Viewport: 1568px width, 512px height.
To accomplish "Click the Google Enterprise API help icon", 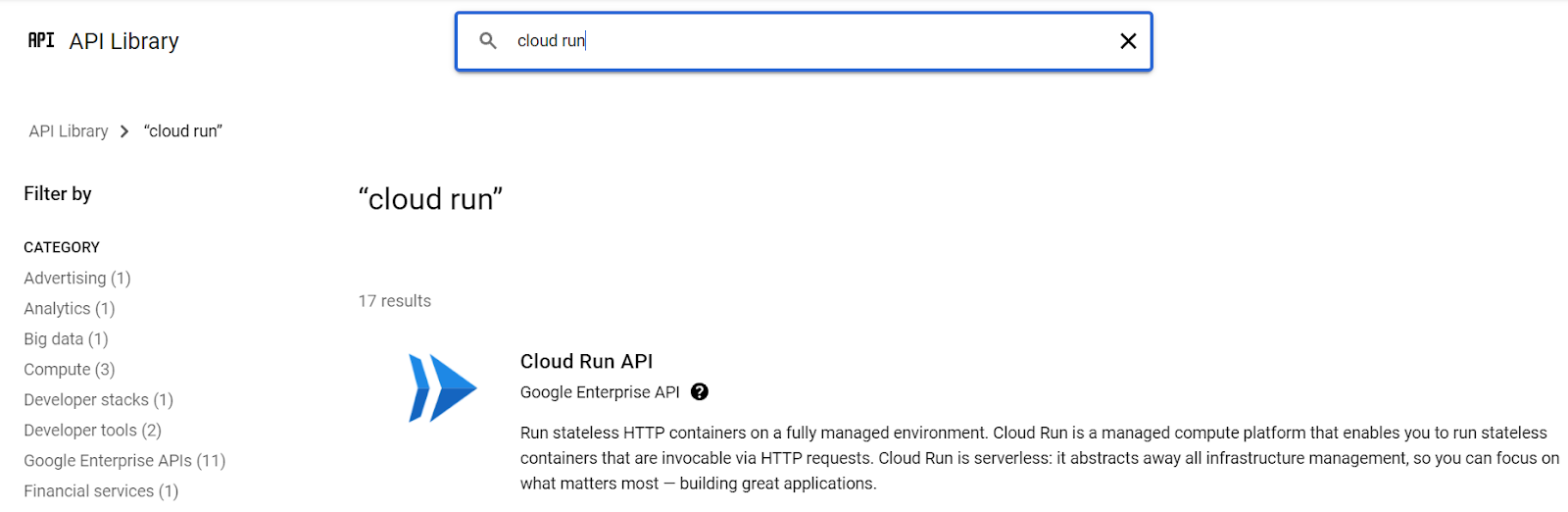I will coord(700,392).
